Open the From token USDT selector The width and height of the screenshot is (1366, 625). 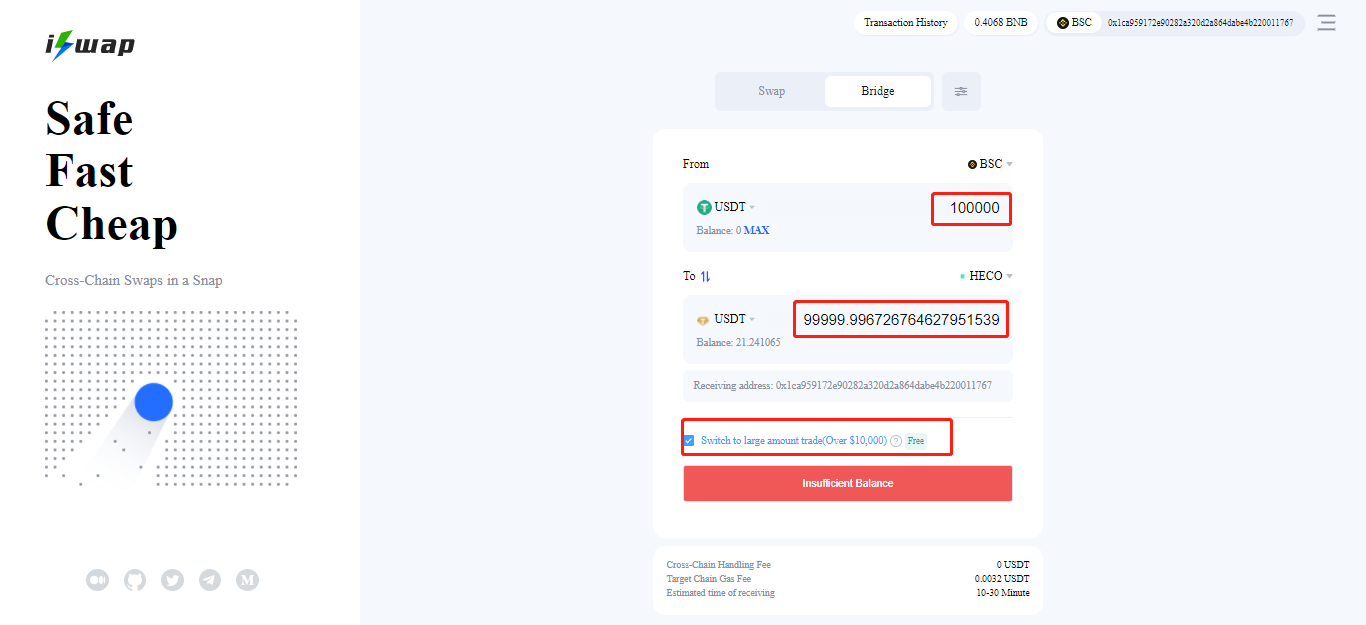(726, 207)
